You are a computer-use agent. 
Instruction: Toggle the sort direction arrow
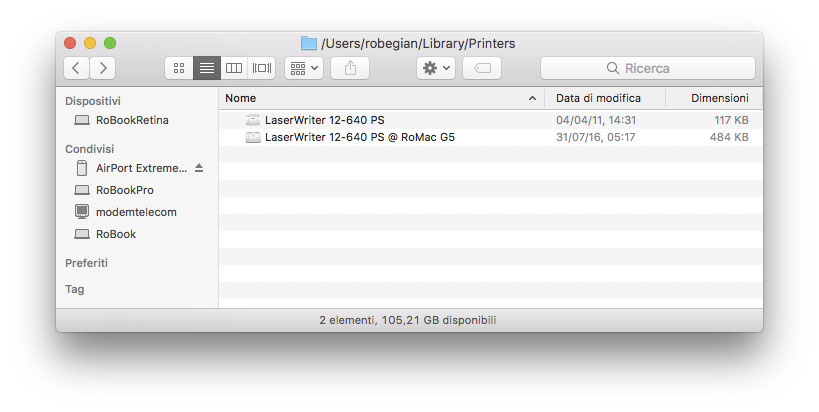tap(532, 98)
